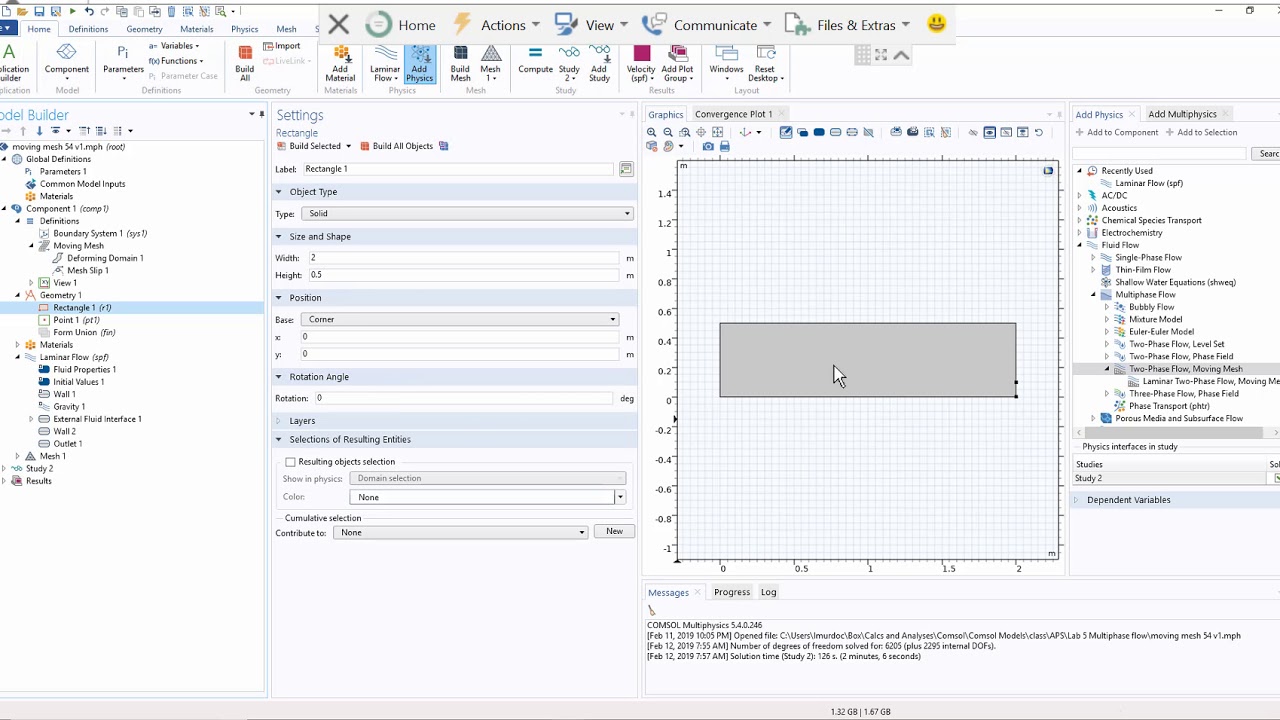Open the Geometry ribbon tab
The image size is (1280, 720).
point(144,29)
